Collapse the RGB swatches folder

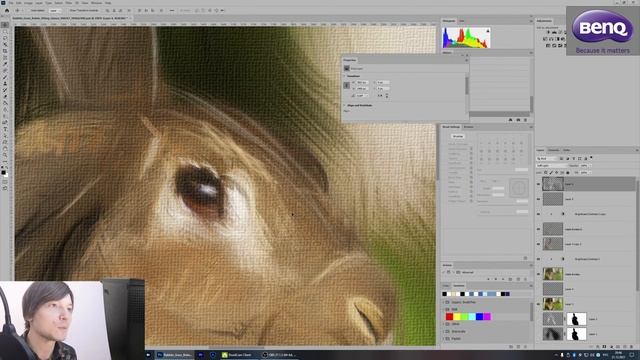(444, 309)
